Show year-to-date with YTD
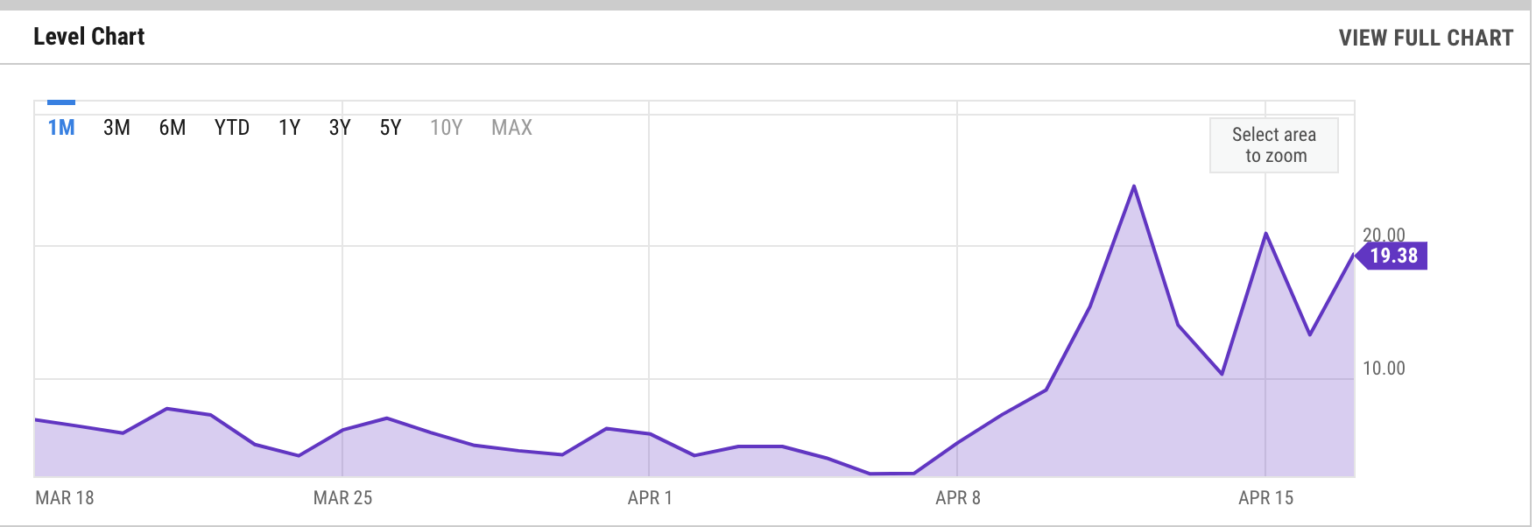 pyautogui.click(x=232, y=128)
